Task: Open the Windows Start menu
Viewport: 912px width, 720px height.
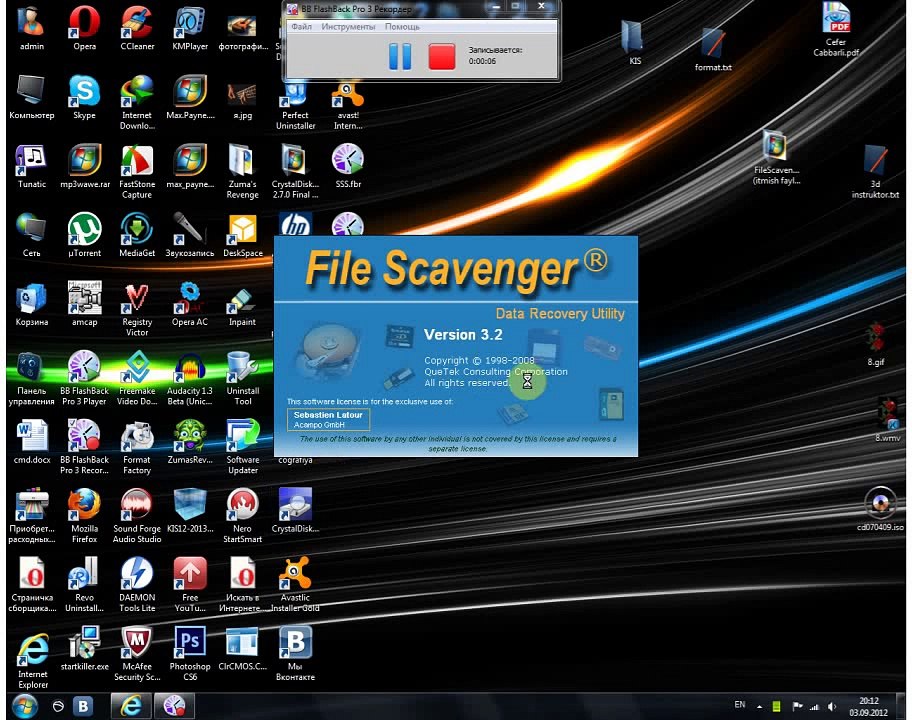Action: (x=24, y=706)
